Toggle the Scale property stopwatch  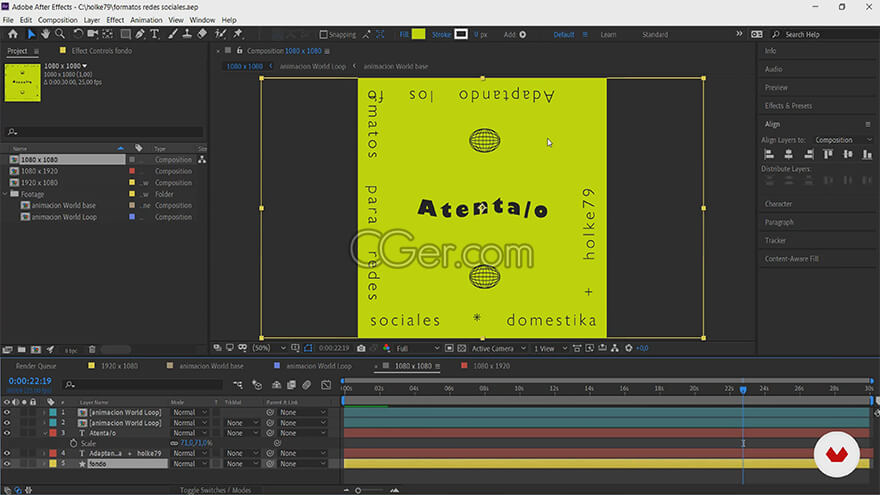(74, 443)
